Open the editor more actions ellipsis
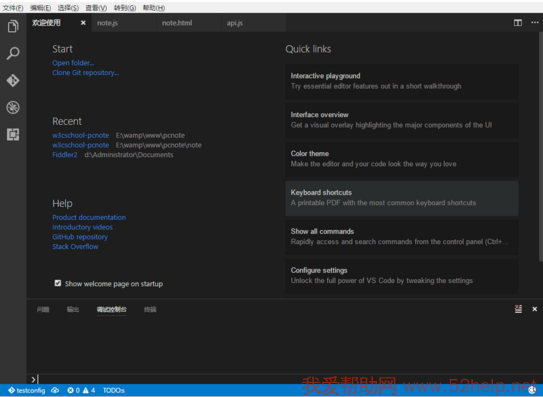Screen dimensions: 543x397 pos(535,23)
